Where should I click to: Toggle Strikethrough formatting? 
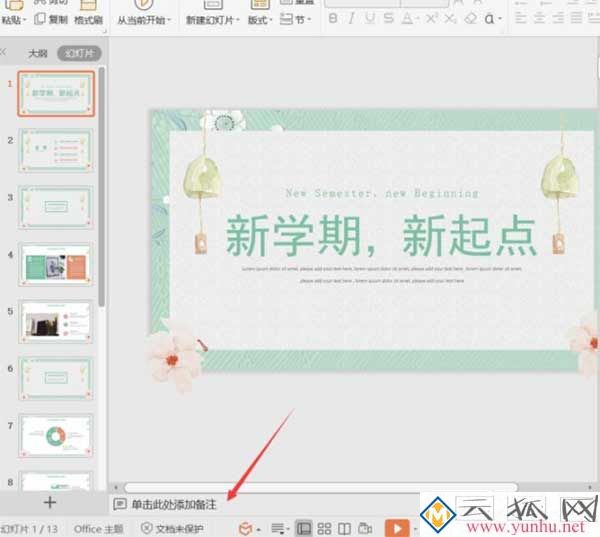click(x=388, y=18)
